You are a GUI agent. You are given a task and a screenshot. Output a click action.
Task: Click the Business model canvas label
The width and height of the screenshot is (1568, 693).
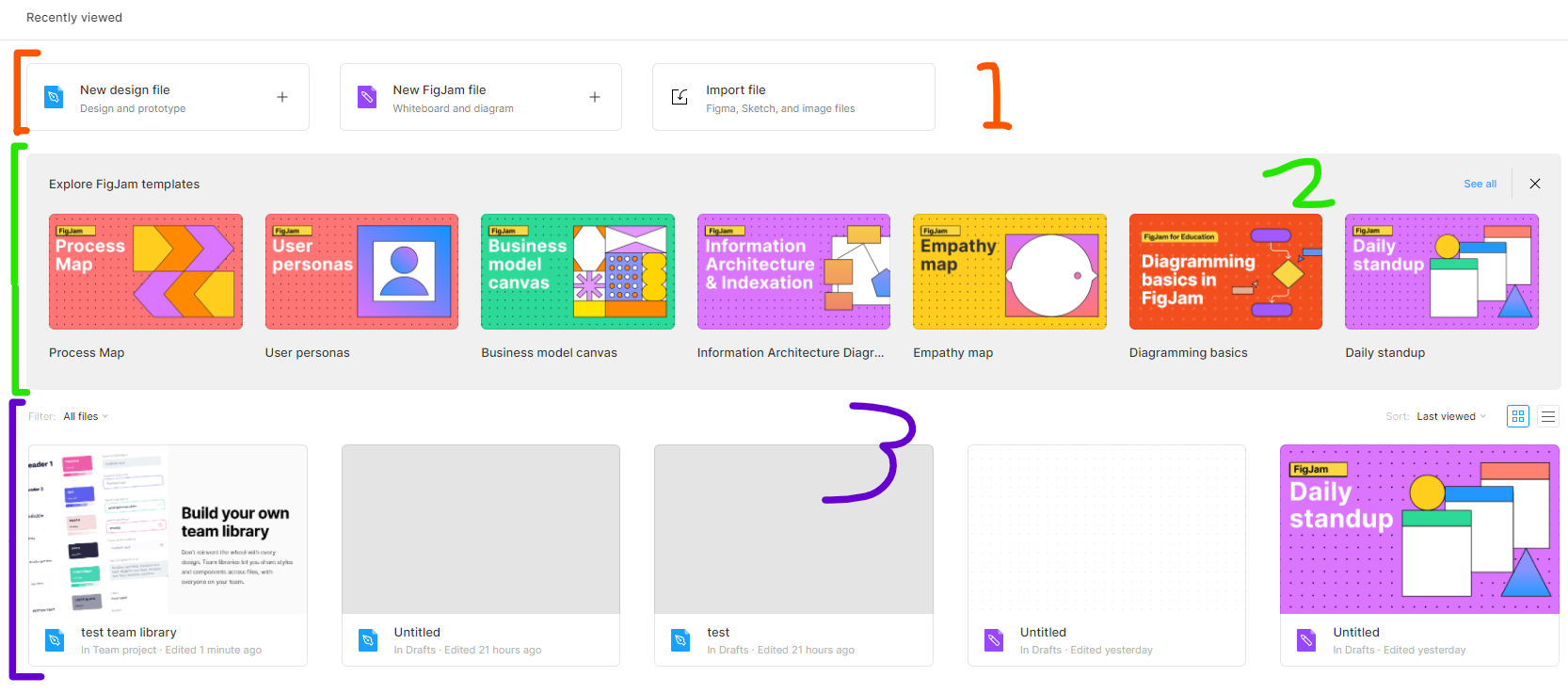pyautogui.click(x=549, y=352)
